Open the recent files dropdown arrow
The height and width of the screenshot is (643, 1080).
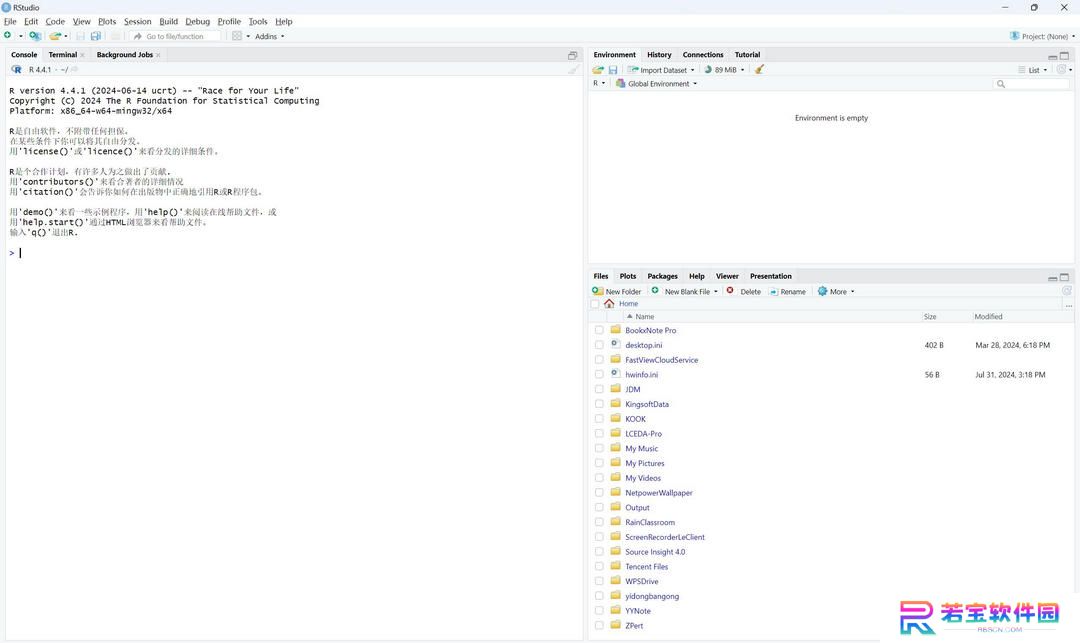pos(66,36)
